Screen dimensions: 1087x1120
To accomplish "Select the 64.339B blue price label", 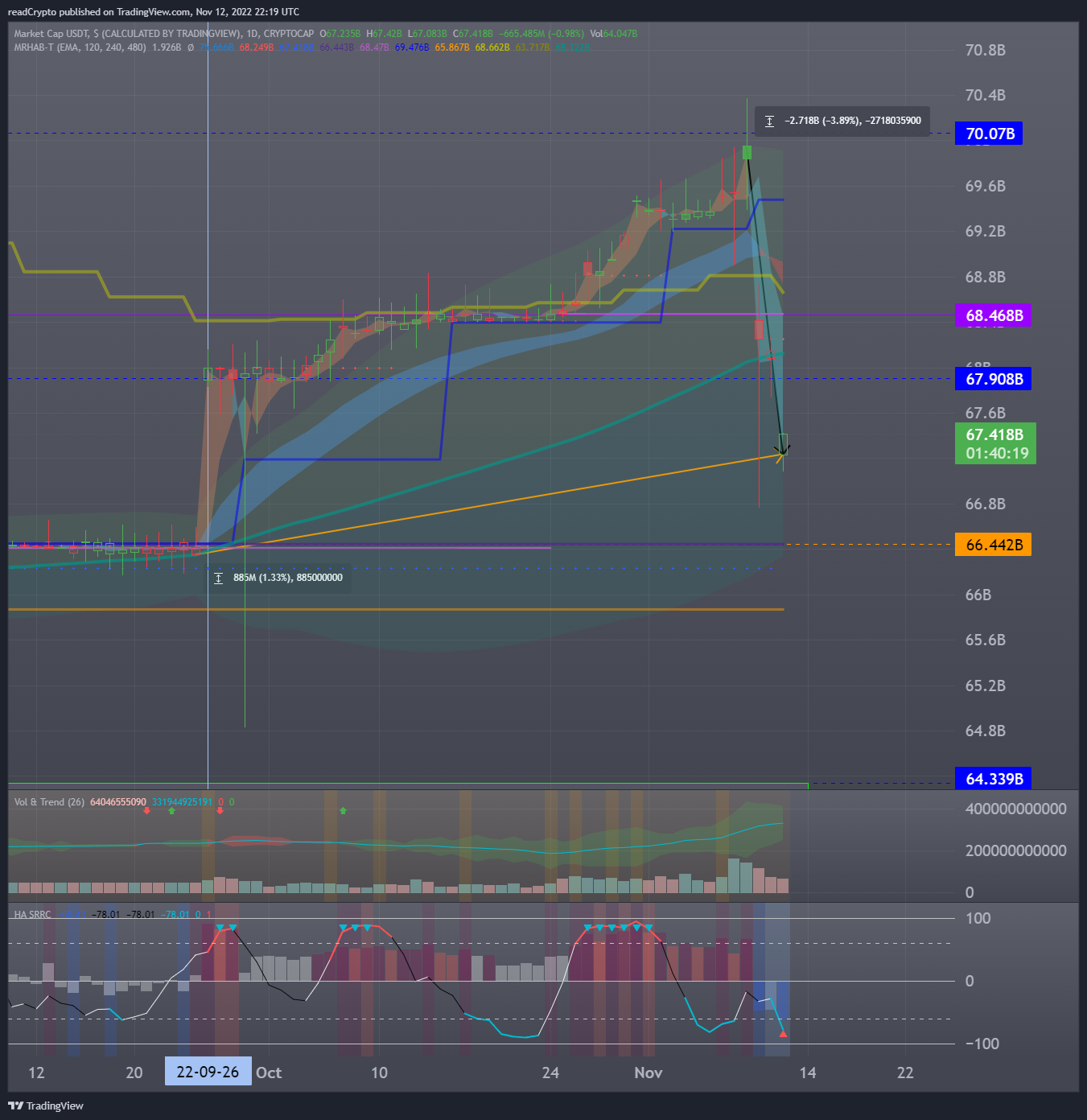I will [993, 779].
